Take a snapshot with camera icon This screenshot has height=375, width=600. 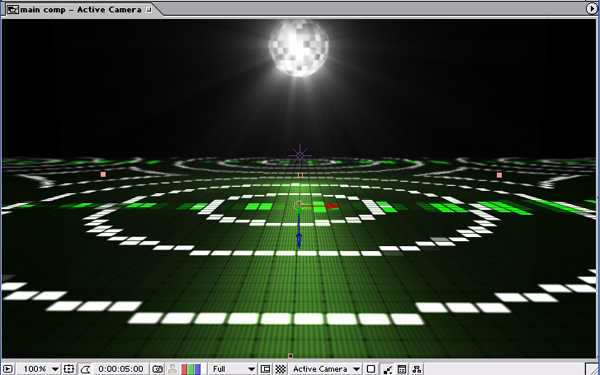158,369
